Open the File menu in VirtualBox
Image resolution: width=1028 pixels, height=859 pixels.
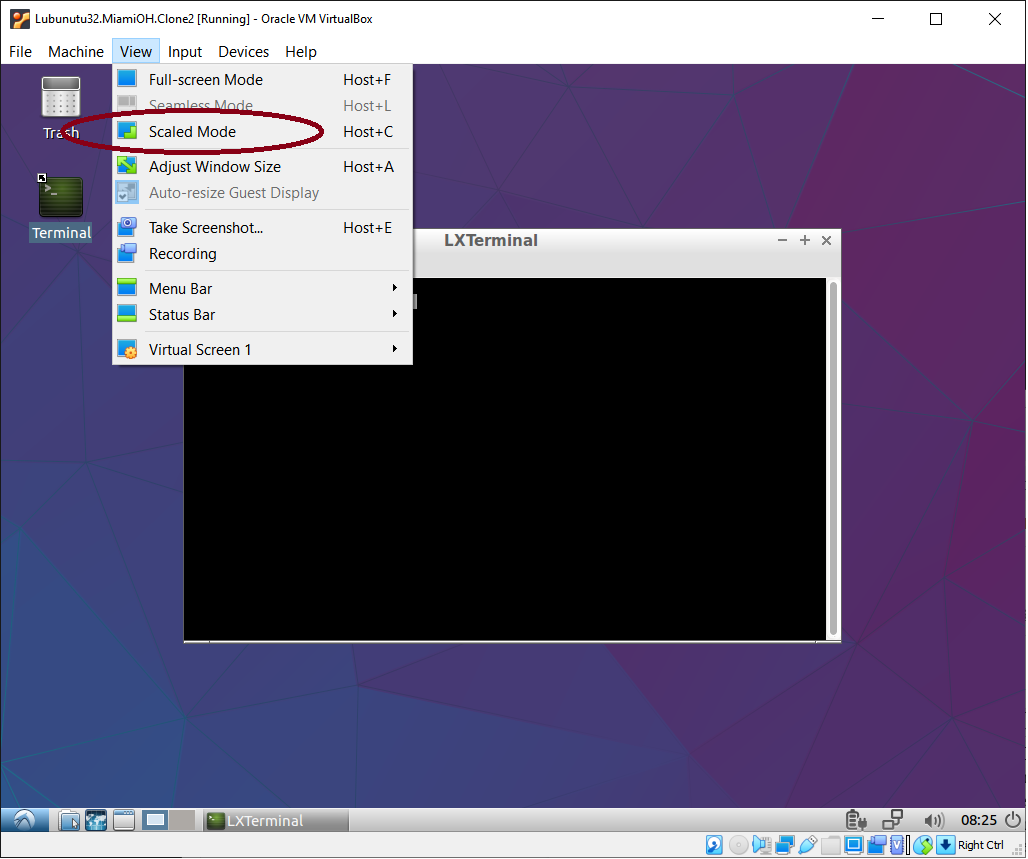pyautogui.click(x=20, y=52)
